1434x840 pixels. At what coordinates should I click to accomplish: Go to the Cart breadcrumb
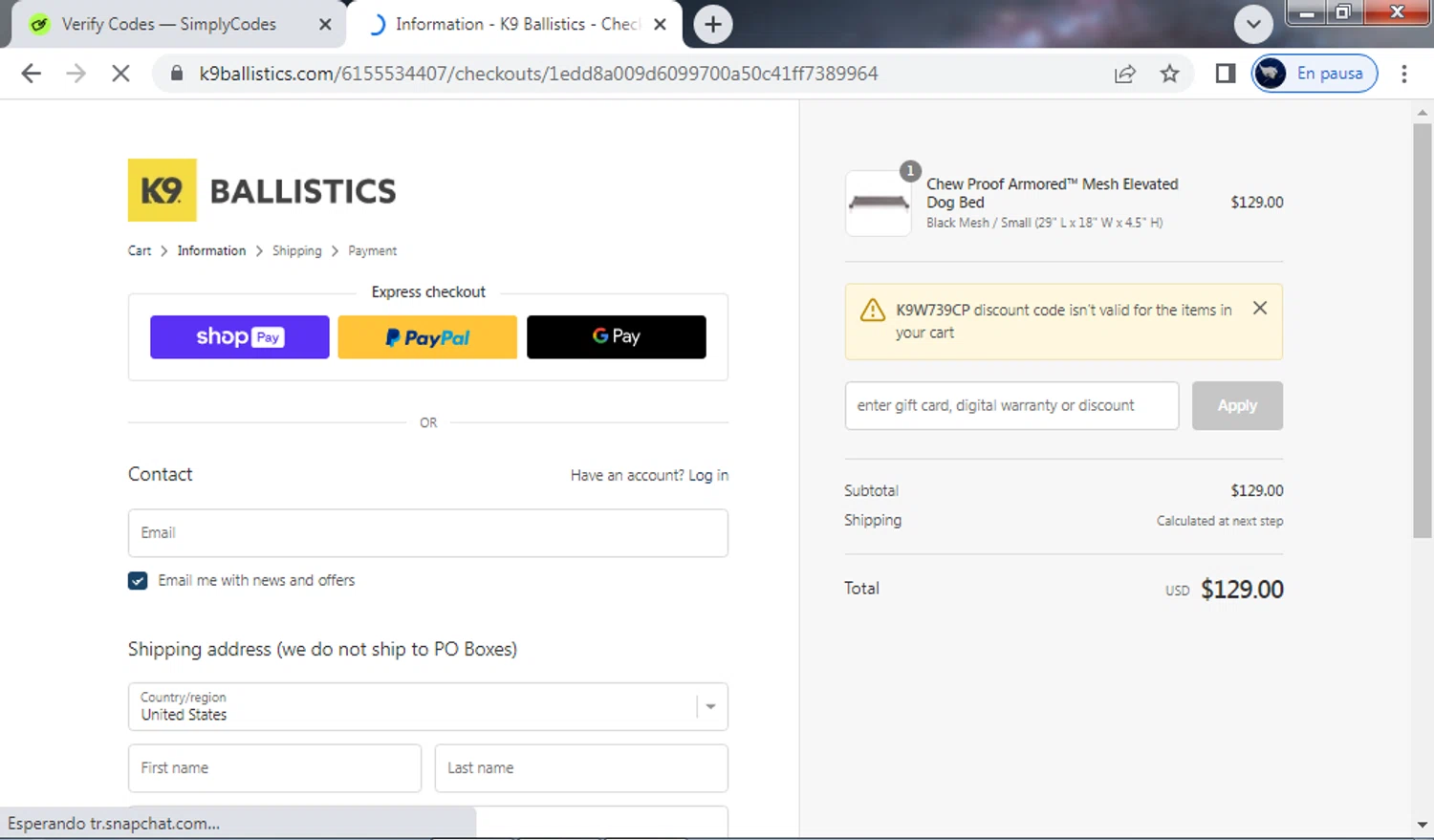pyautogui.click(x=140, y=250)
